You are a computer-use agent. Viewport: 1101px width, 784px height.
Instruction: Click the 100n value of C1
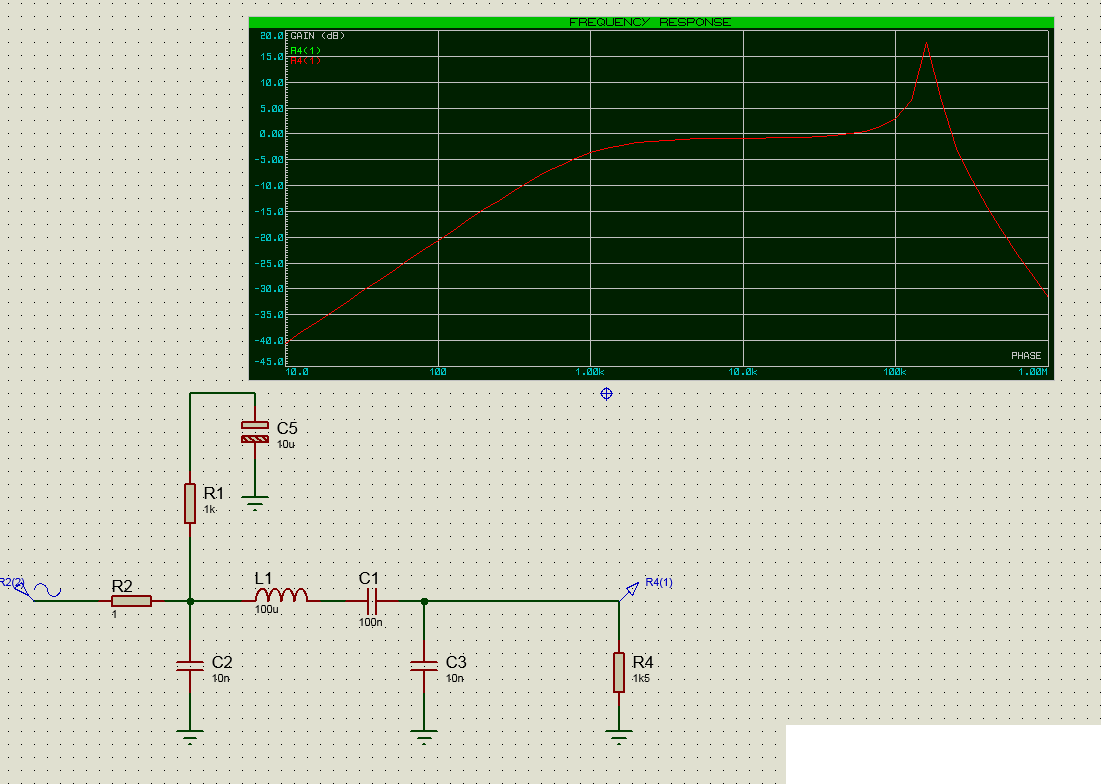(x=371, y=623)
